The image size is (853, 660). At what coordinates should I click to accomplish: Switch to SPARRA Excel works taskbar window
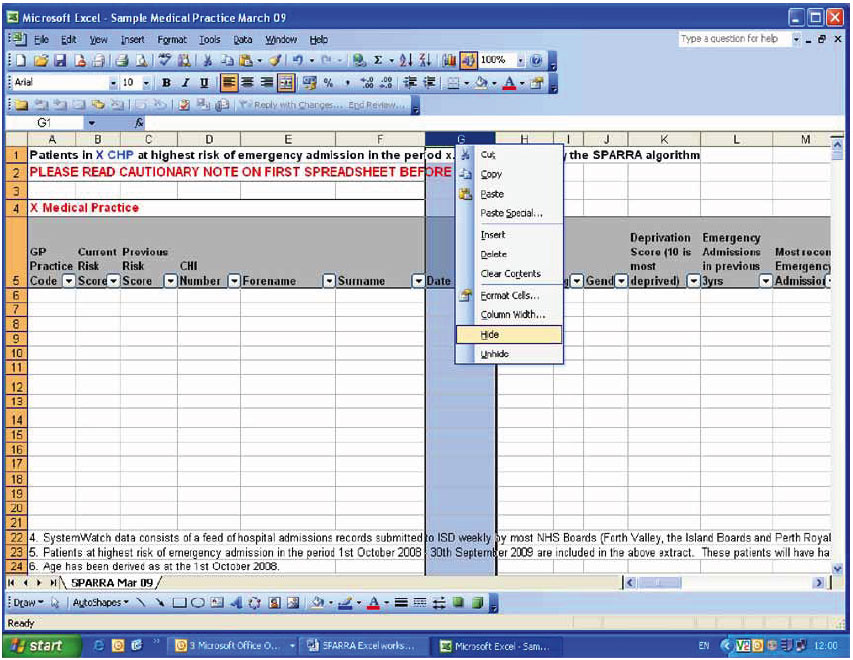coord(362,646)
